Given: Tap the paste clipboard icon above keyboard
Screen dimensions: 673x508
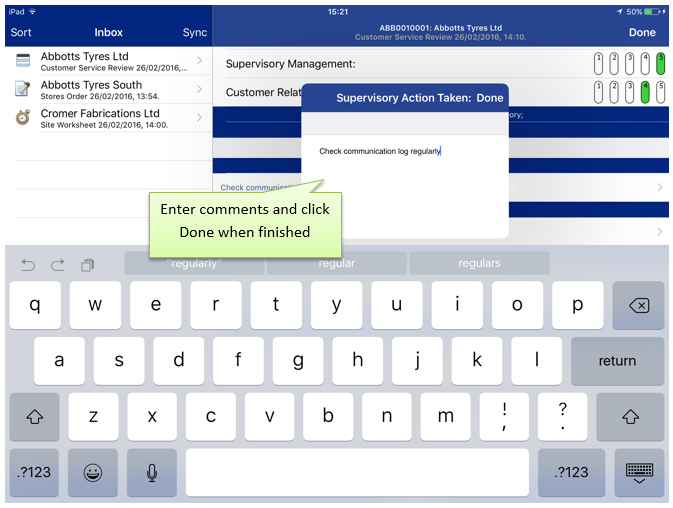Looking at the screenshot, I should click(x=88, y=265).
